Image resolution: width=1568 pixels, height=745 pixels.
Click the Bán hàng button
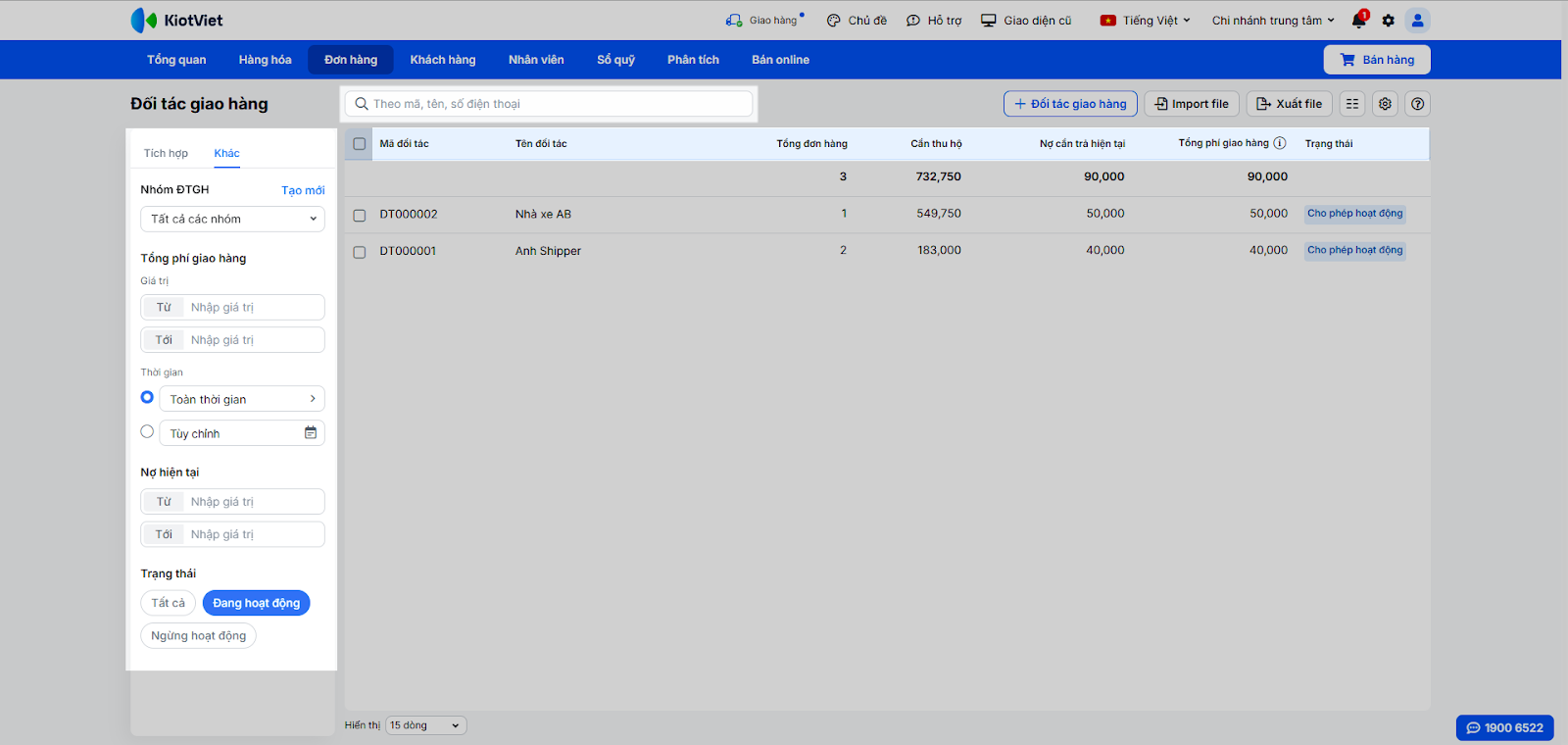[x=1377, y=60]
